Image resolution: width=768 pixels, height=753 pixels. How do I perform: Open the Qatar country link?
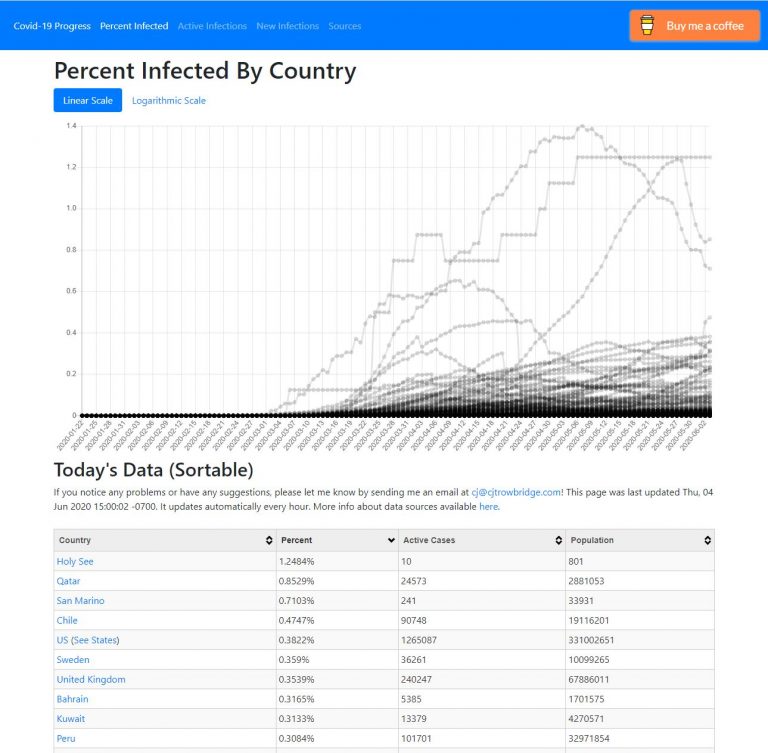tap(68, 581)
